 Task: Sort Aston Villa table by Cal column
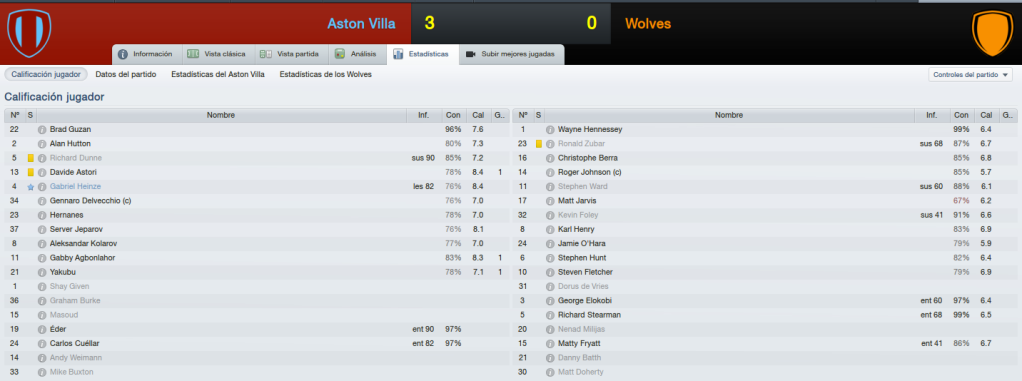pos(478,115)
